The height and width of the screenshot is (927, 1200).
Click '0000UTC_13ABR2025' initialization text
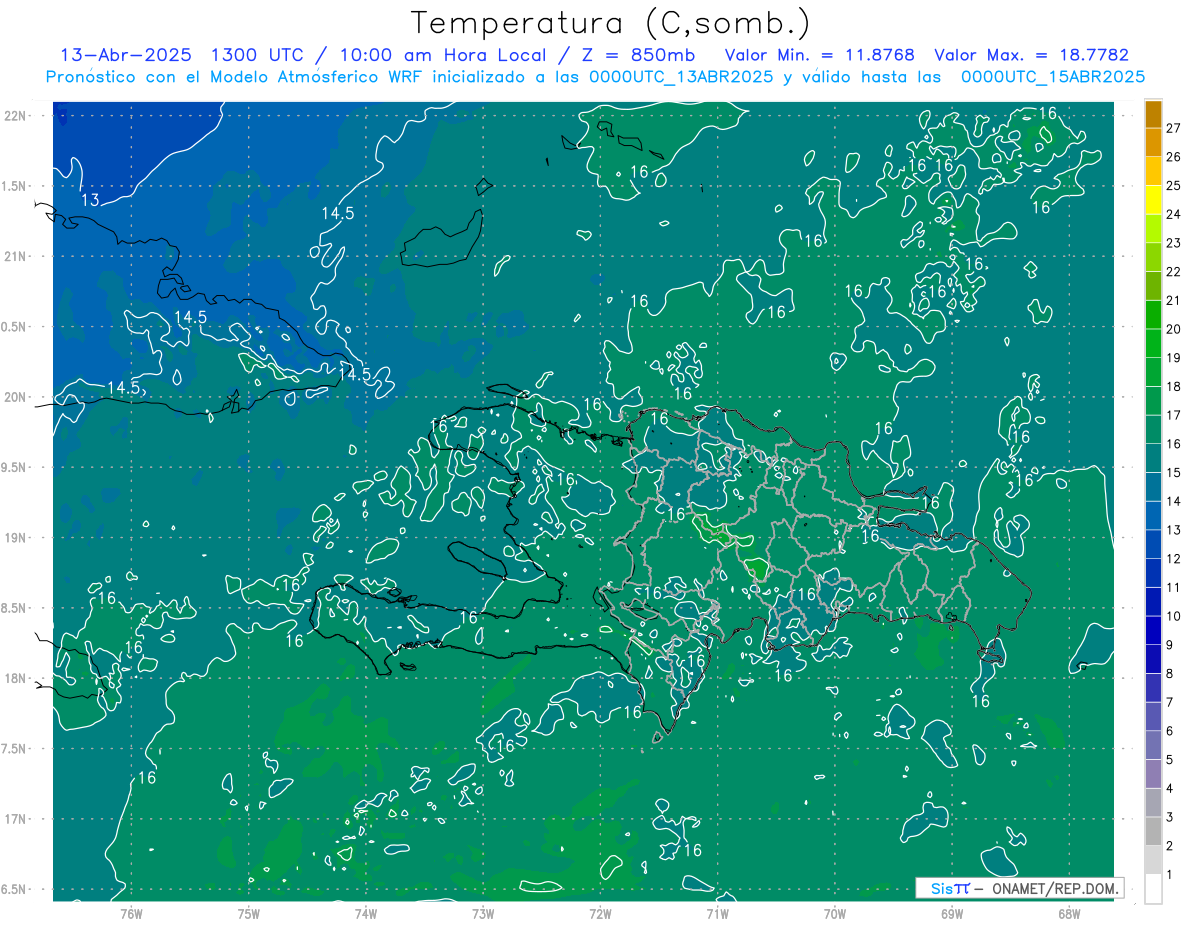(680, 77)
